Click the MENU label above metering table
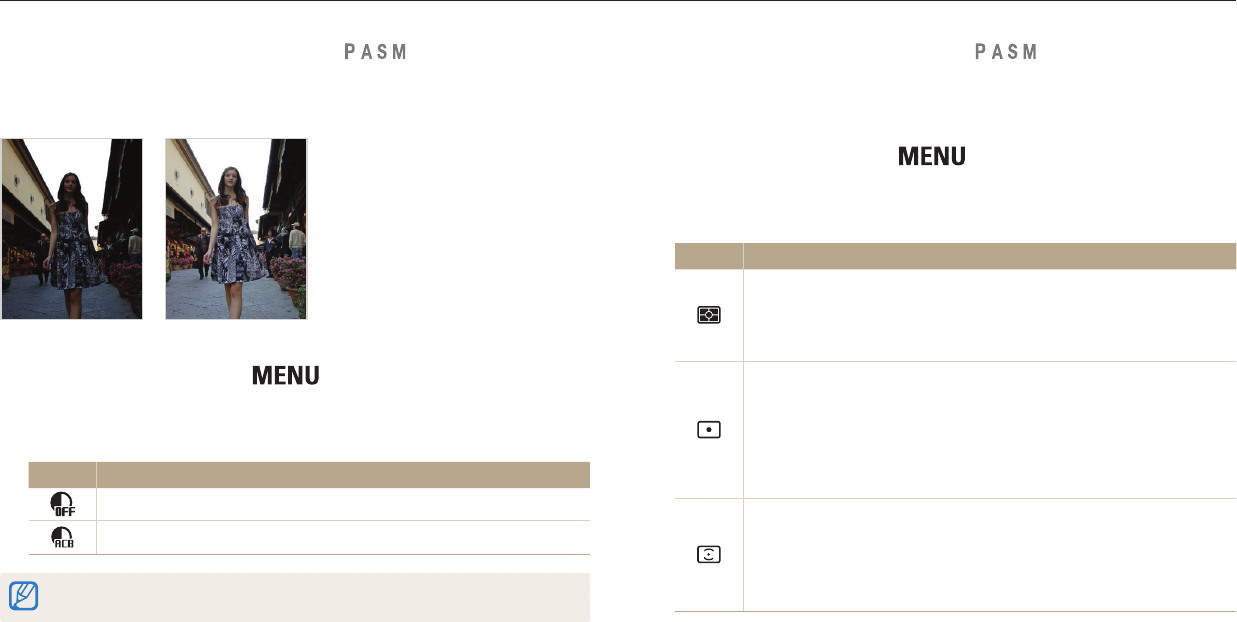 click(932, 157)
